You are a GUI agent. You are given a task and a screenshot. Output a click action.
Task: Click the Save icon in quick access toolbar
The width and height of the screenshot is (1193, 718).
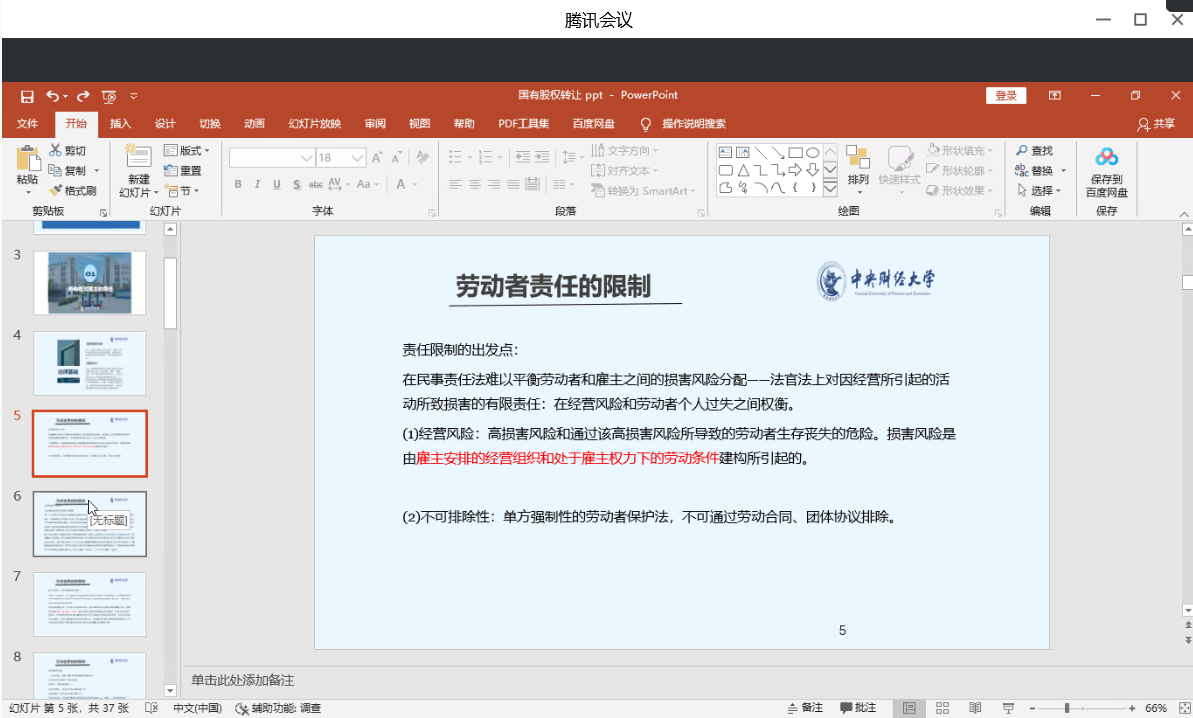27,96
